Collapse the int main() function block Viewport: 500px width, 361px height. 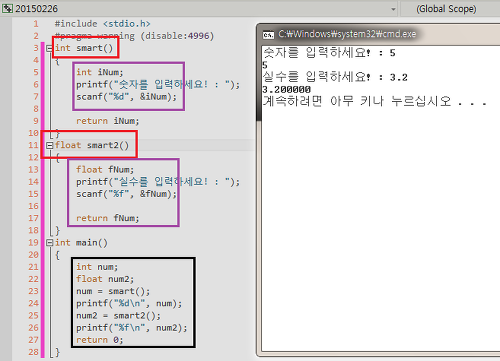[49, 243]
